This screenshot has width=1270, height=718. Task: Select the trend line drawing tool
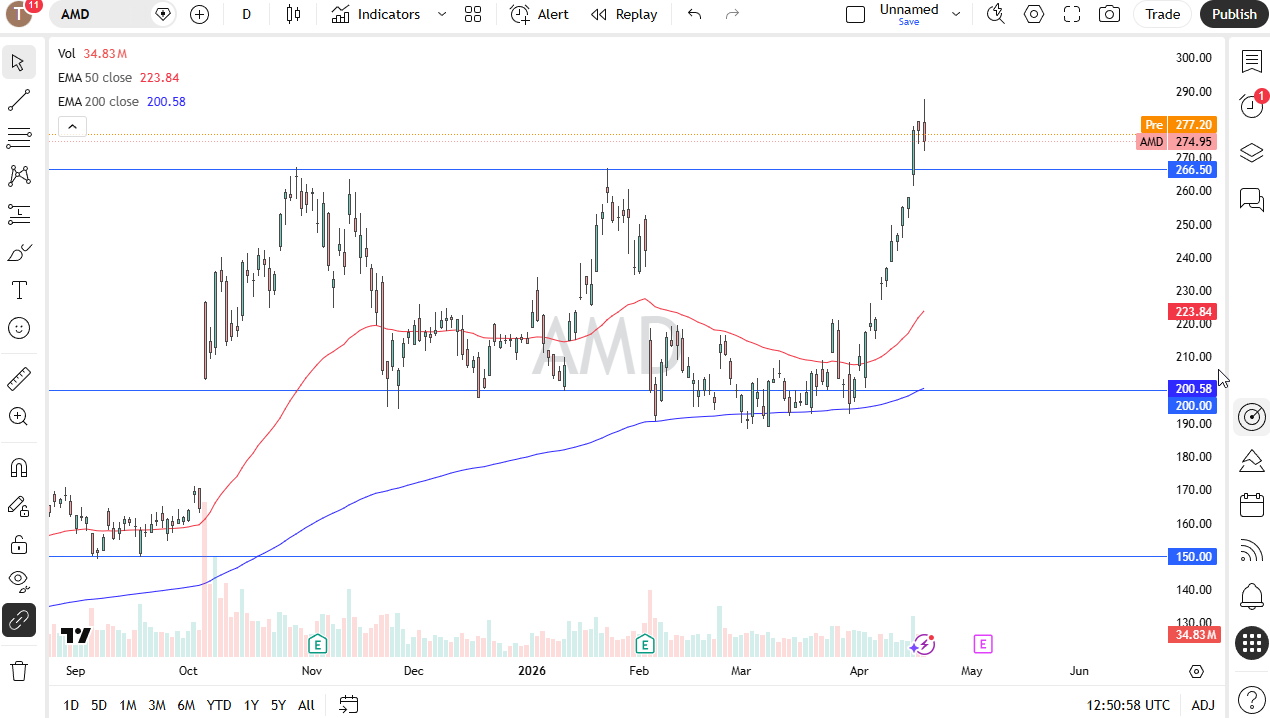pos(18,100)
